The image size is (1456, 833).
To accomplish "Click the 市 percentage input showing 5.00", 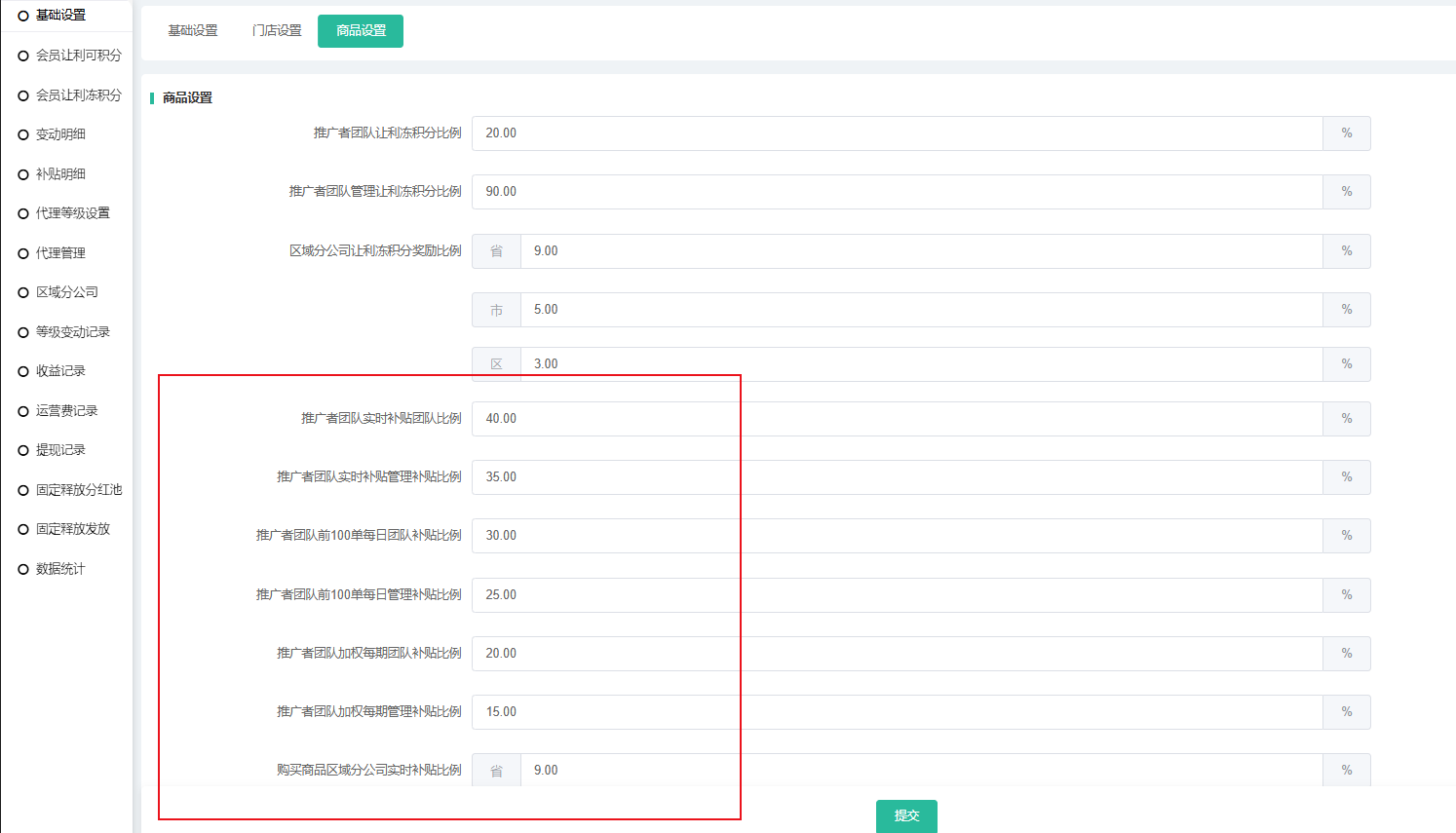I will (921, 310).
